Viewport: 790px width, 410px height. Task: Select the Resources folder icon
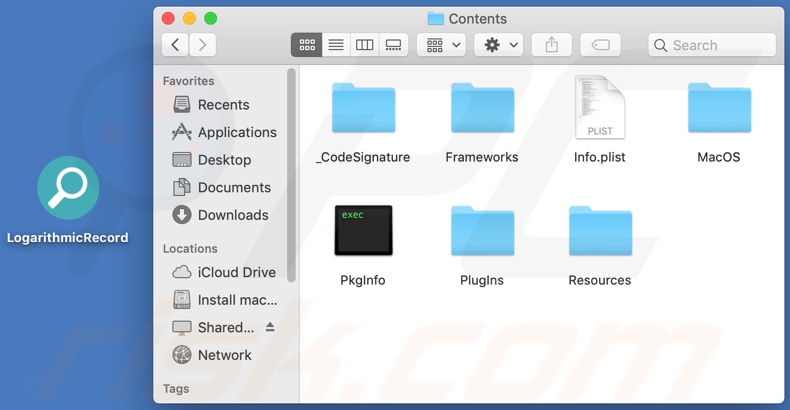click(600, 231)
